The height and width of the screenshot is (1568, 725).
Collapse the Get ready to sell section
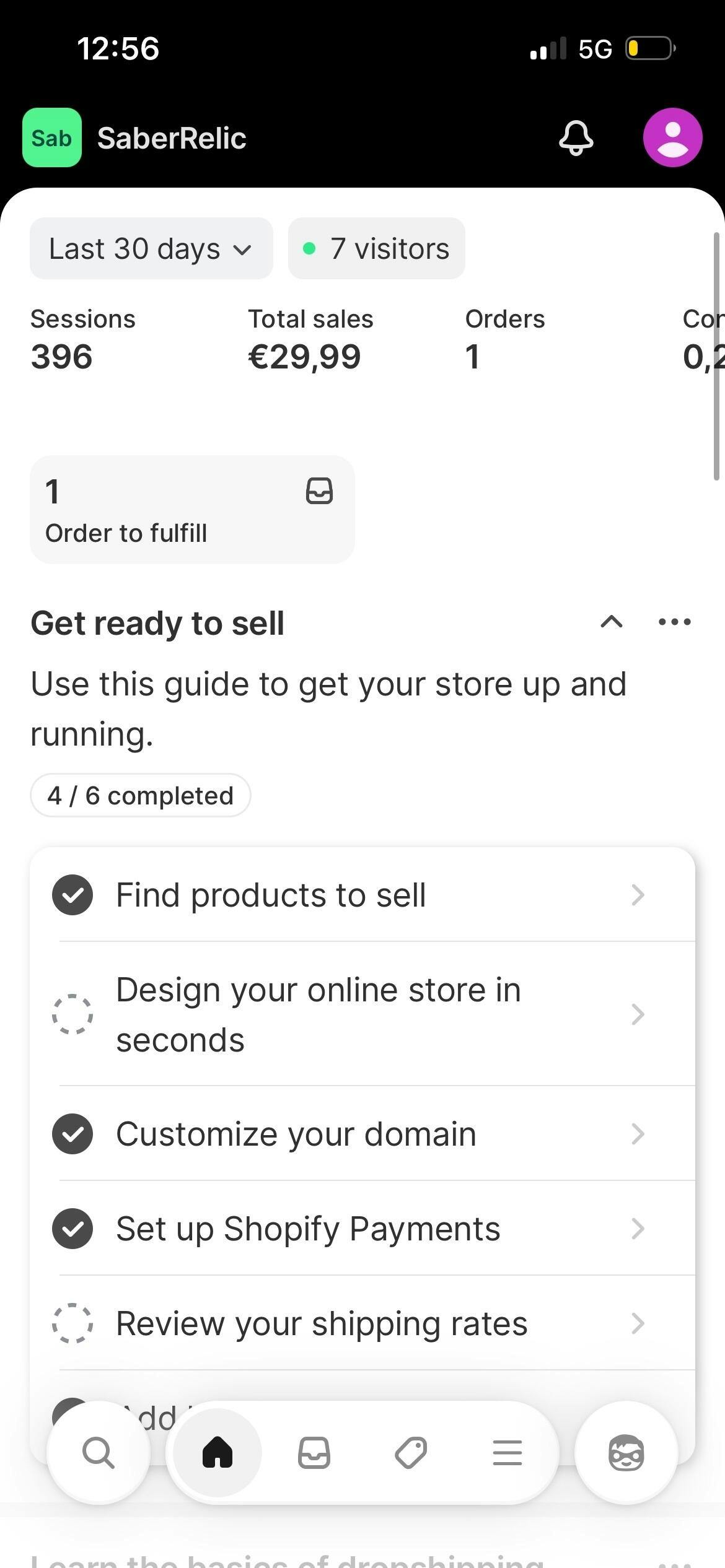(x=612, y=622)
